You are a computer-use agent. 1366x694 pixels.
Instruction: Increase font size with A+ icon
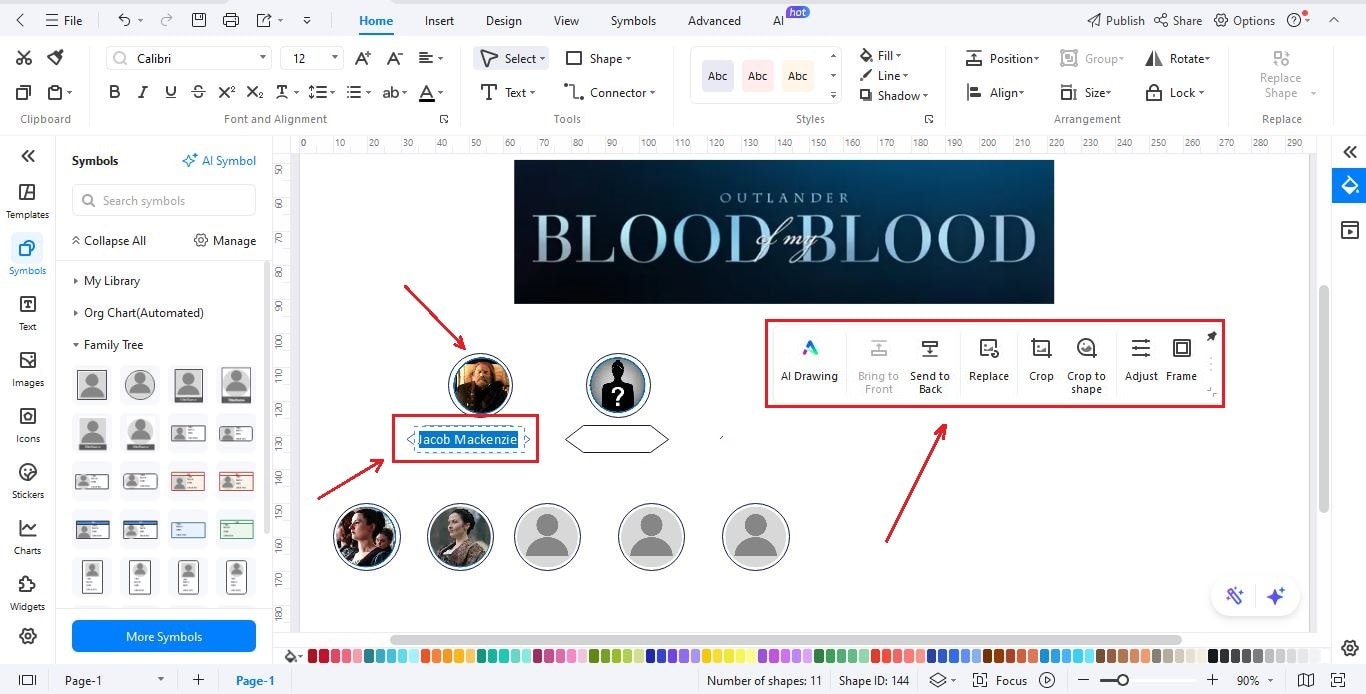click(363, 58)
